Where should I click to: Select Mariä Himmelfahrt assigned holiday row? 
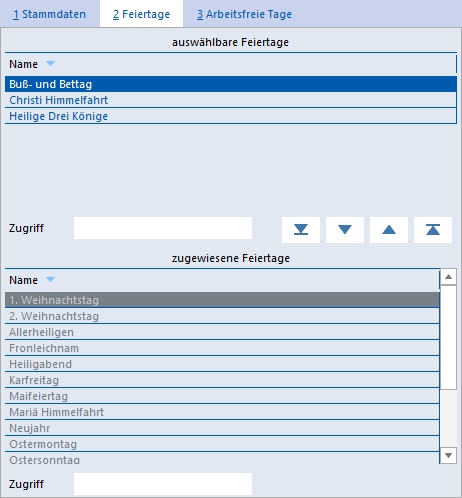tap(222, 412)
